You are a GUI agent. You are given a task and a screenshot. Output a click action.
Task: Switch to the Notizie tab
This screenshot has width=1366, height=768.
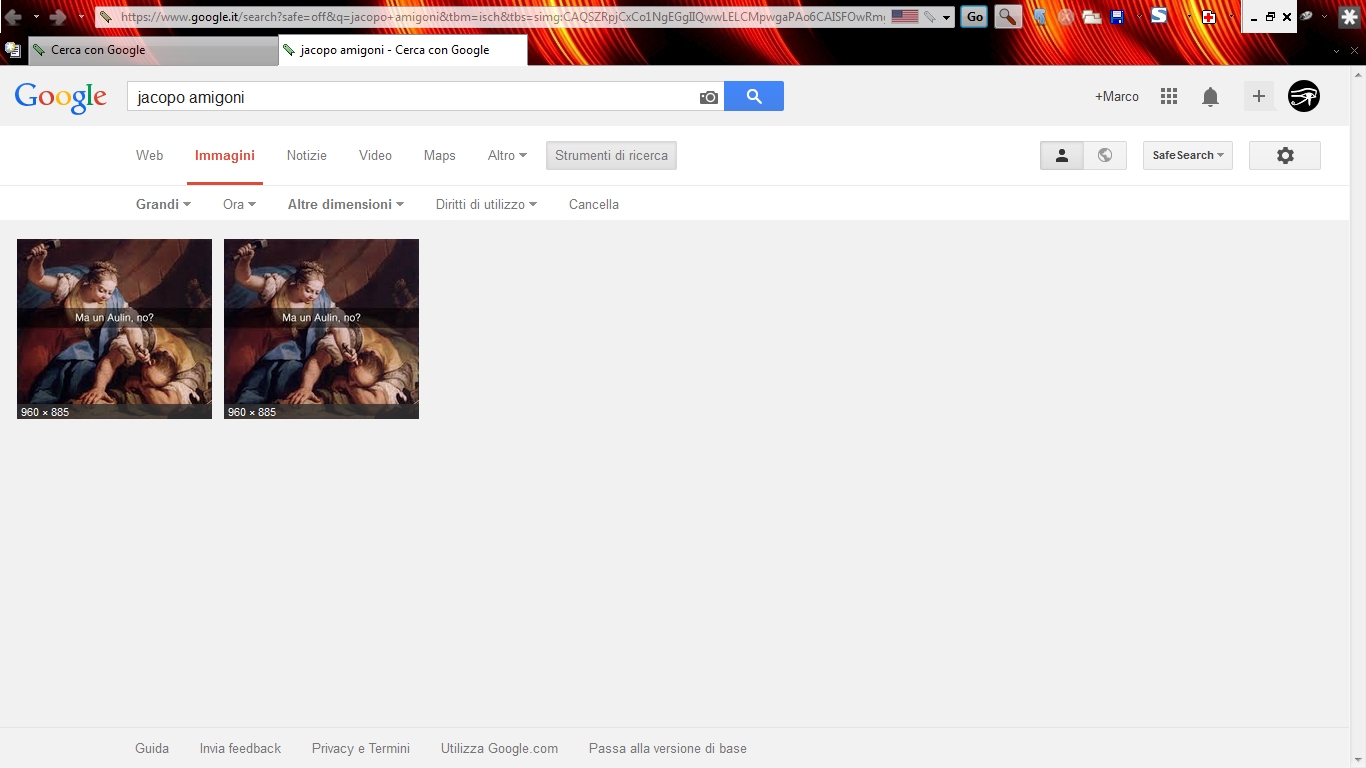tap(307, 155)
